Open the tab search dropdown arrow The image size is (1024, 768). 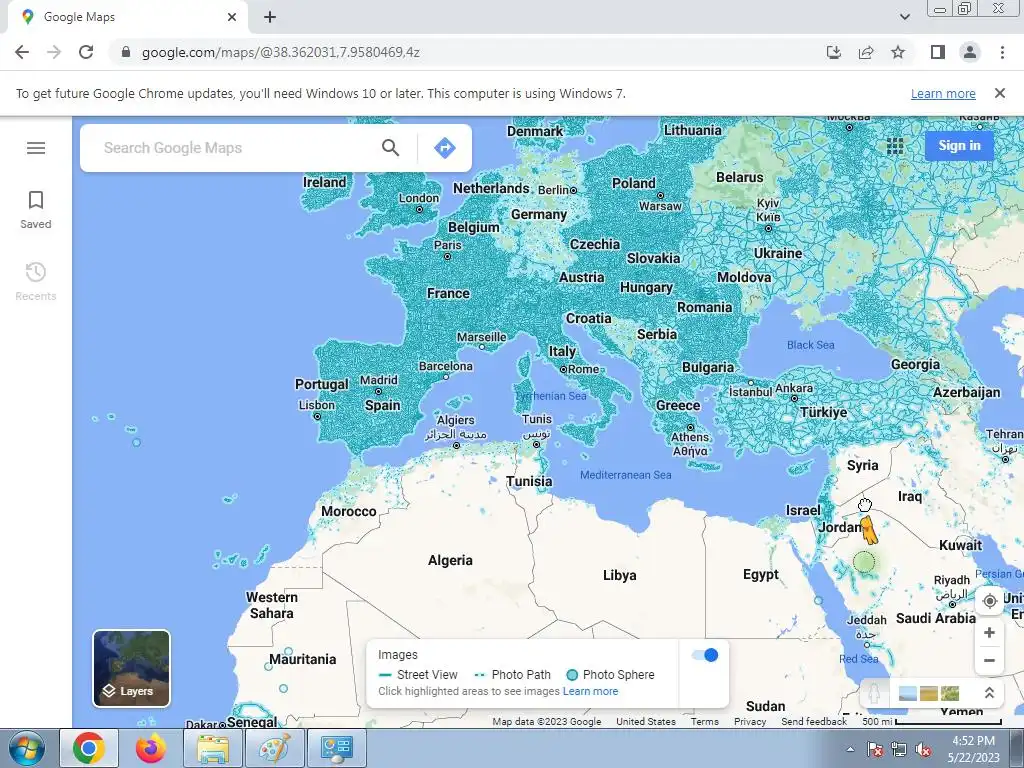click(904, 17)
